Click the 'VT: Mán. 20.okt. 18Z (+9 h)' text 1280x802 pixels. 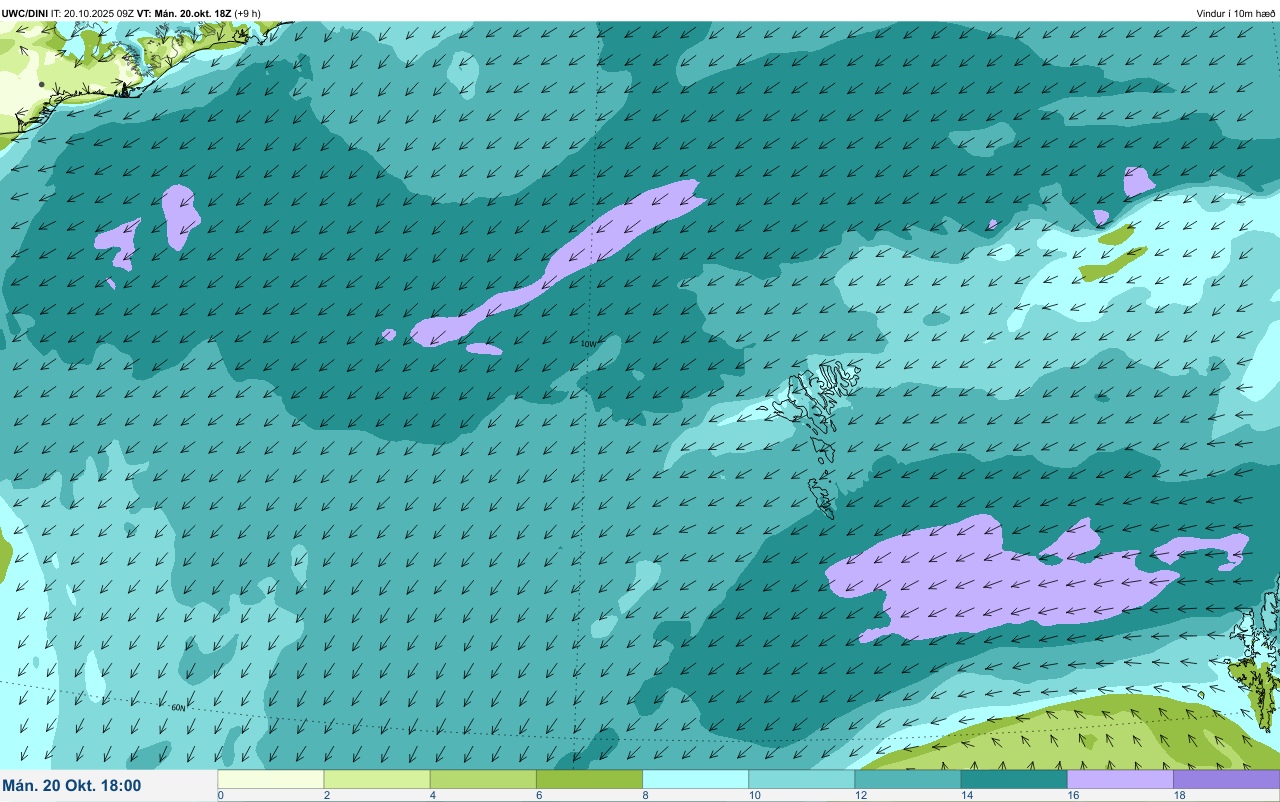[x=199, y=13]
